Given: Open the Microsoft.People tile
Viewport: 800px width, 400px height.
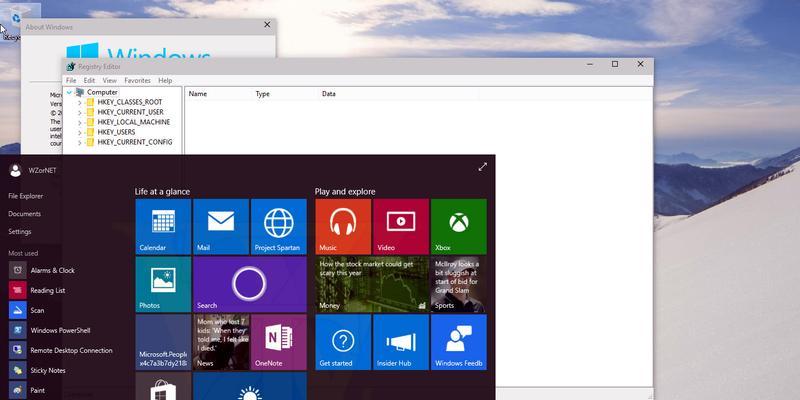Looking at the screenshot, I should click(163, 342).
